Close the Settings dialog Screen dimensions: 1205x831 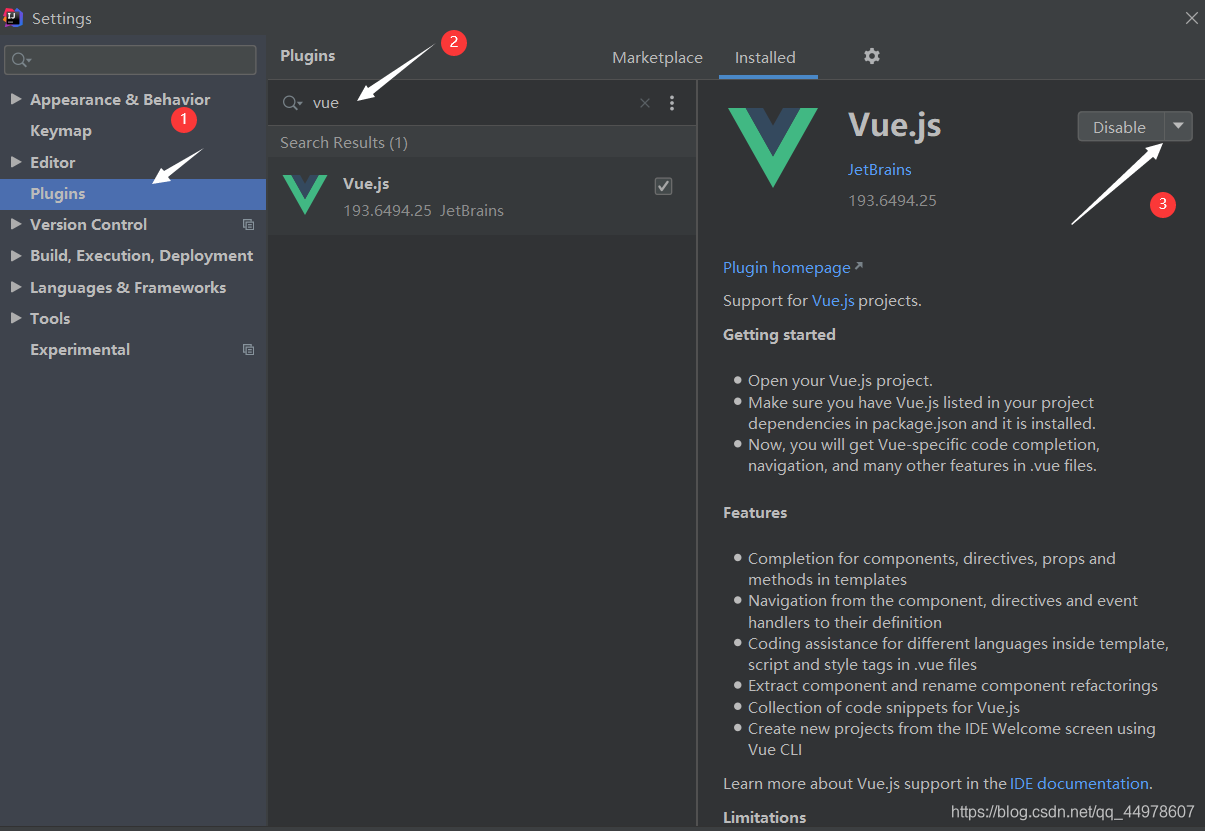pos(1191,18)
